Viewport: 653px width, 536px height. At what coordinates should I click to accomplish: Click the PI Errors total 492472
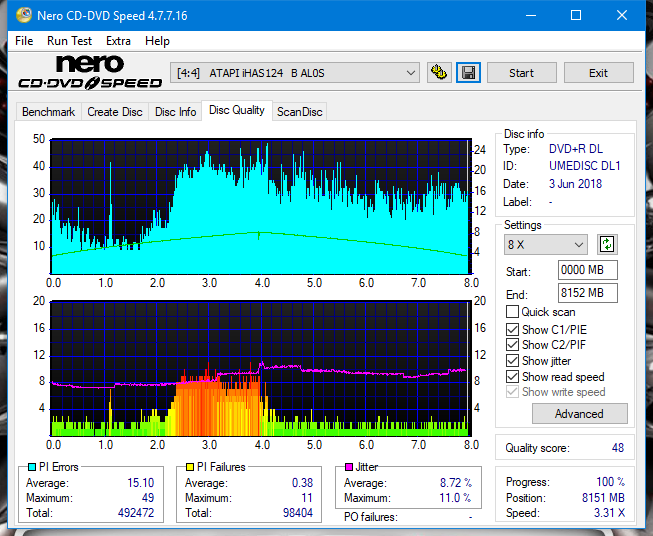[x=136, y=513]
